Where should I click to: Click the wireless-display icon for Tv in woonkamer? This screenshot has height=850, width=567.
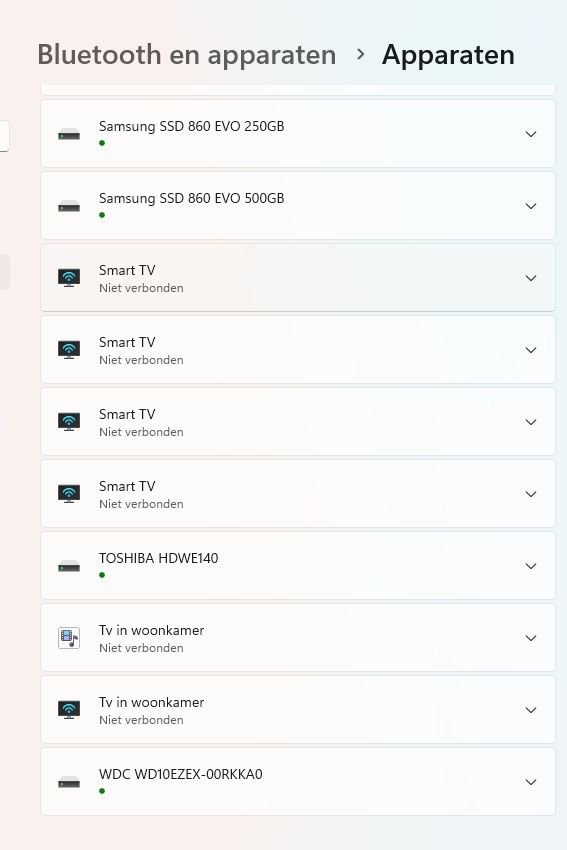[x=69, y=710]
